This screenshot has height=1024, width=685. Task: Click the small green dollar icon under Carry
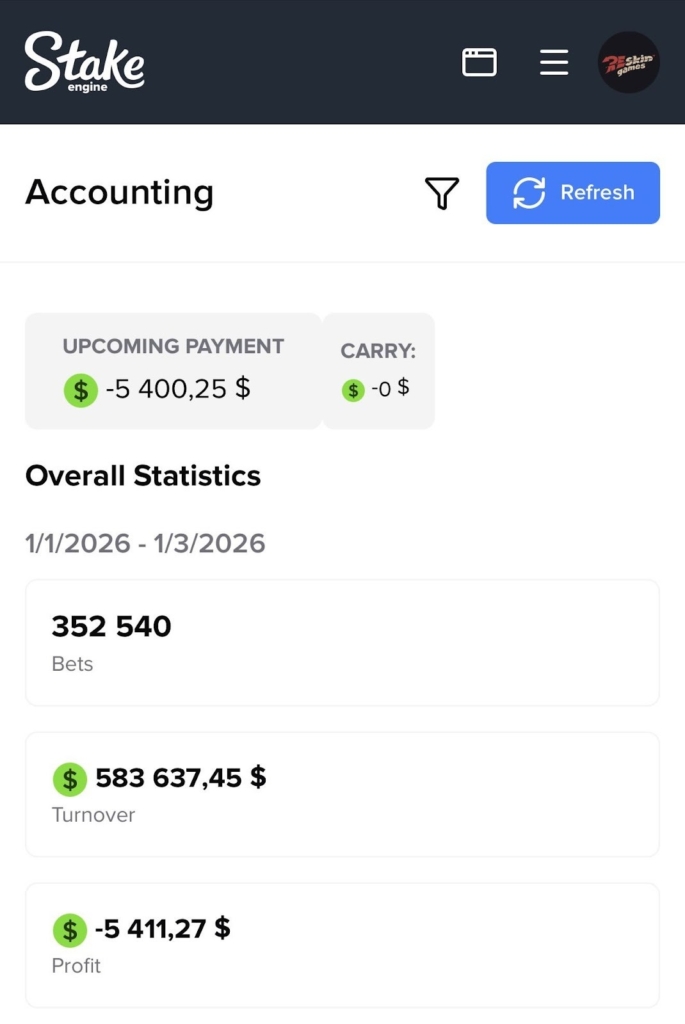click(x=352, y=390)
